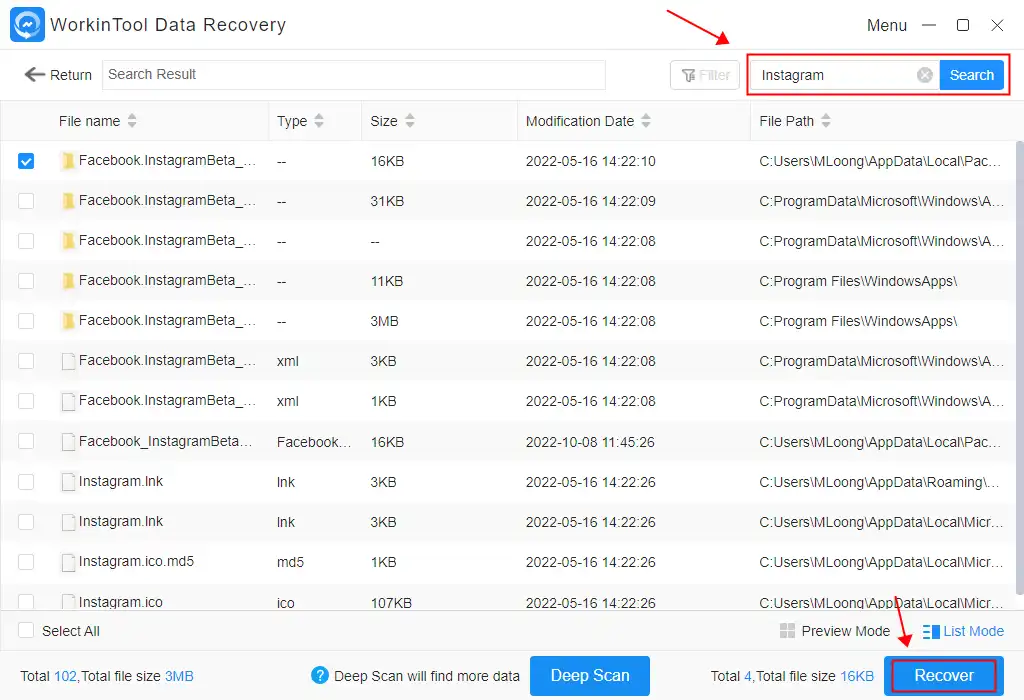Viewport: 1024px width, 700px height.
Task: Click the Filter button
Action: click(x=705, y=75)
